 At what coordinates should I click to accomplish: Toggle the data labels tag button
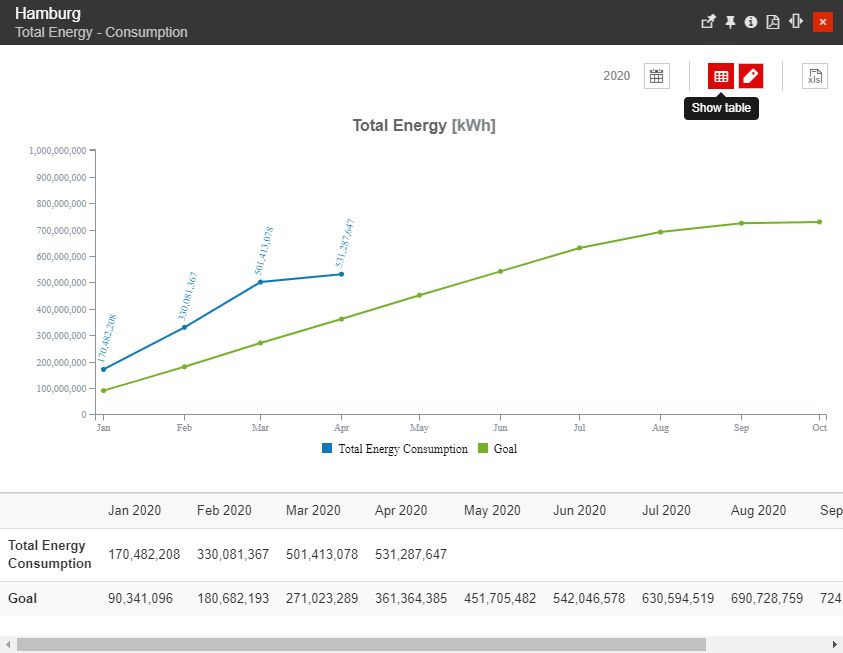click(751, 76)
